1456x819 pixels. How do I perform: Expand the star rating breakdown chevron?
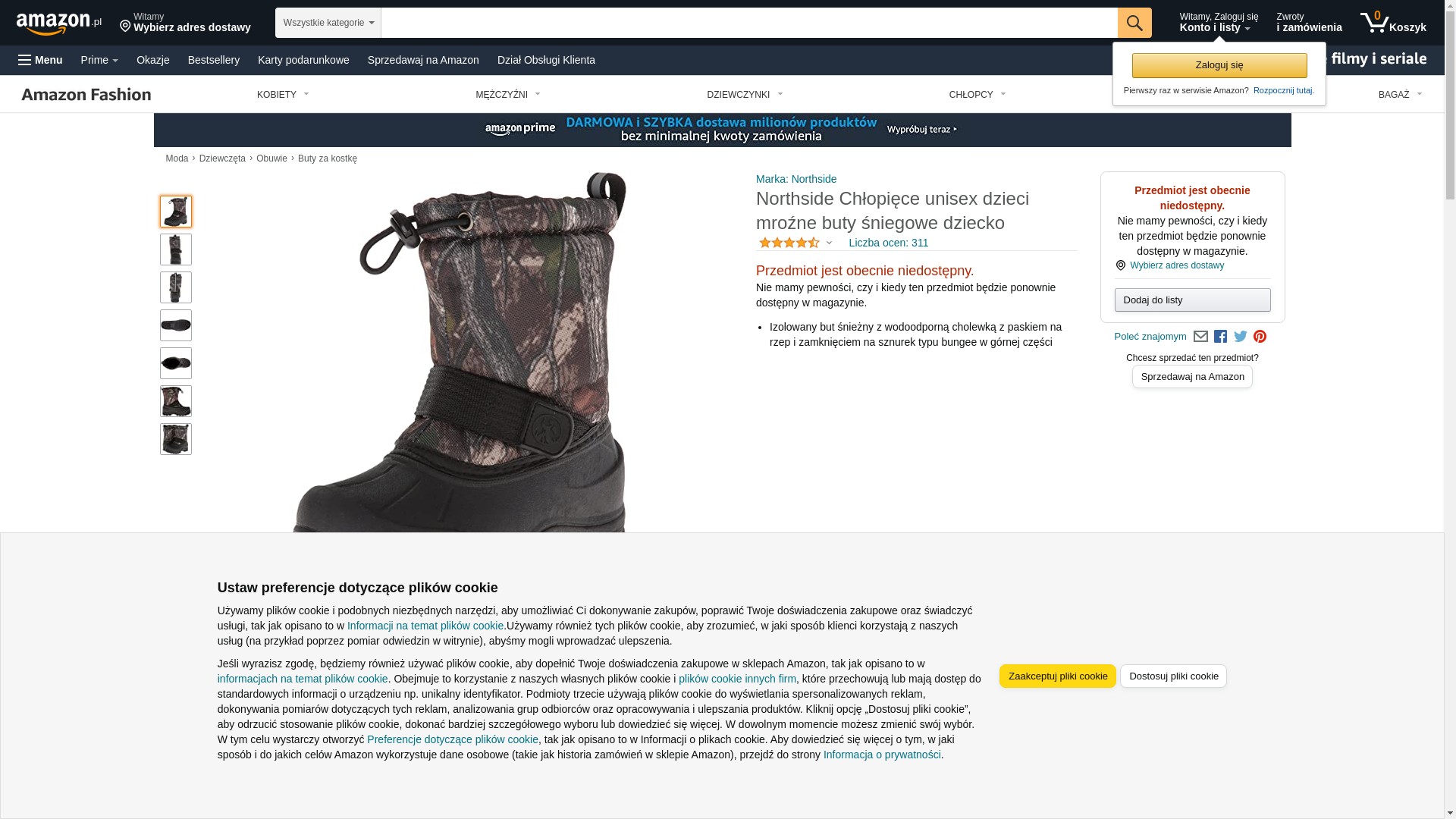tap(829, 243)
